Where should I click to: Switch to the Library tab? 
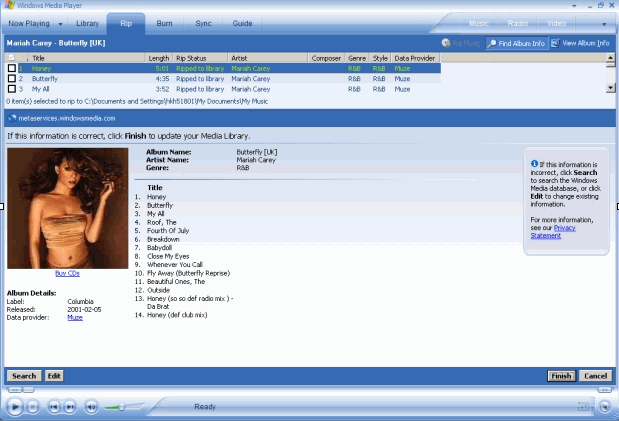point(87,23)
